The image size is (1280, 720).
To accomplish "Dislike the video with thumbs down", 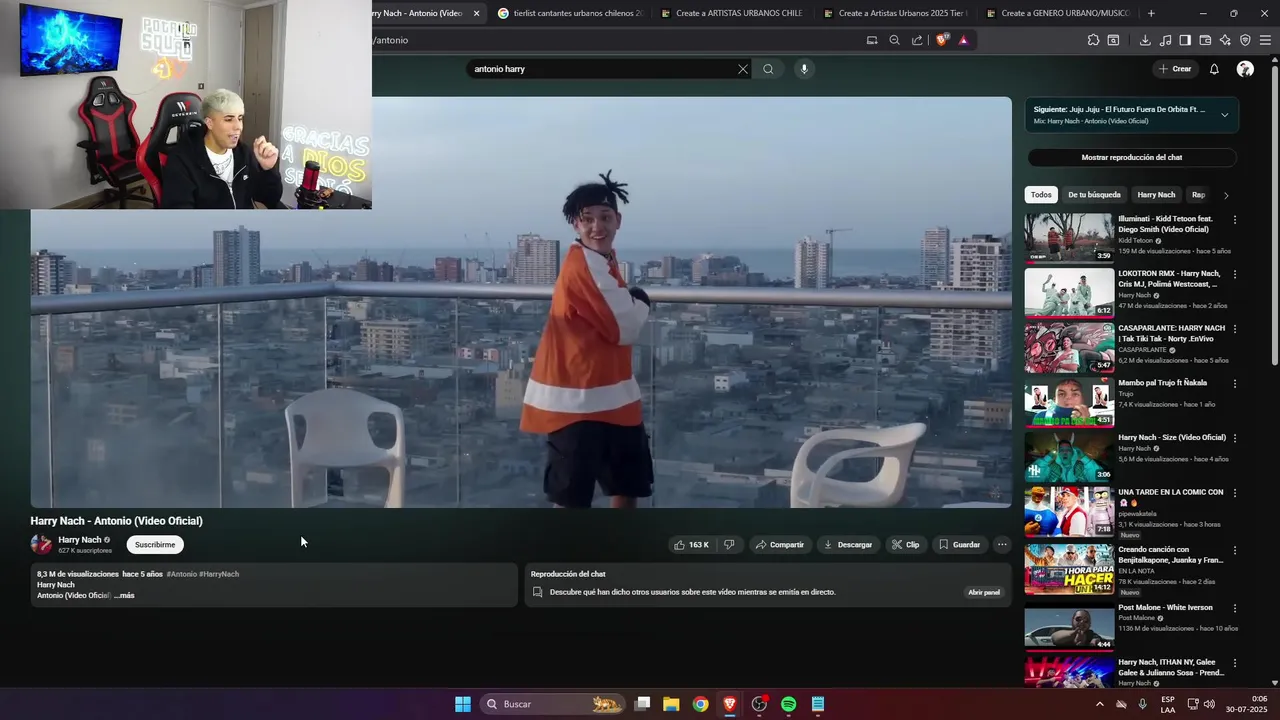I will tap(729, 545).
